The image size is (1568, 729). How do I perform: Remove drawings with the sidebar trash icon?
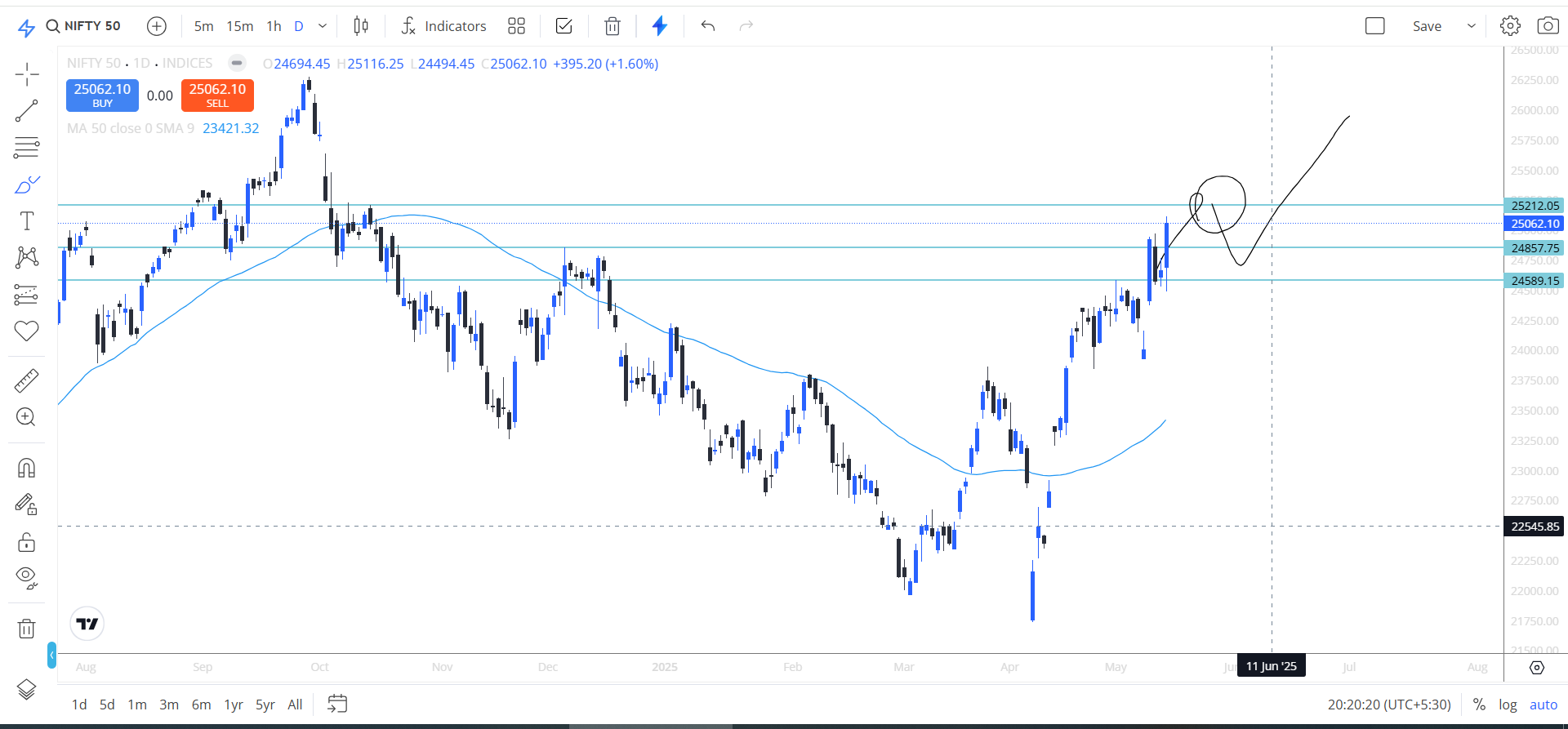27,629
